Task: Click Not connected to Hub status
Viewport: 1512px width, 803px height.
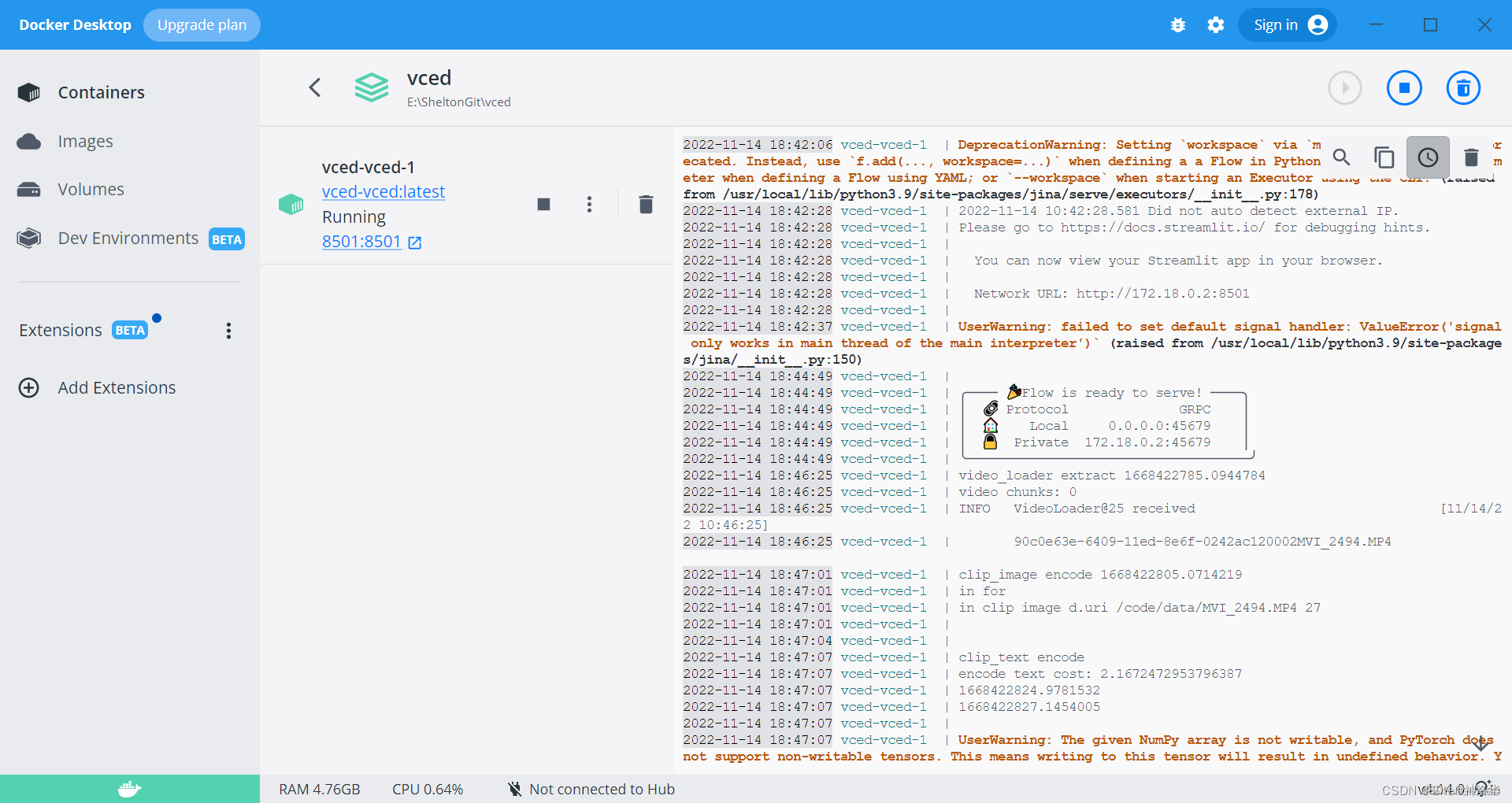Action: (x=602, y=790)
